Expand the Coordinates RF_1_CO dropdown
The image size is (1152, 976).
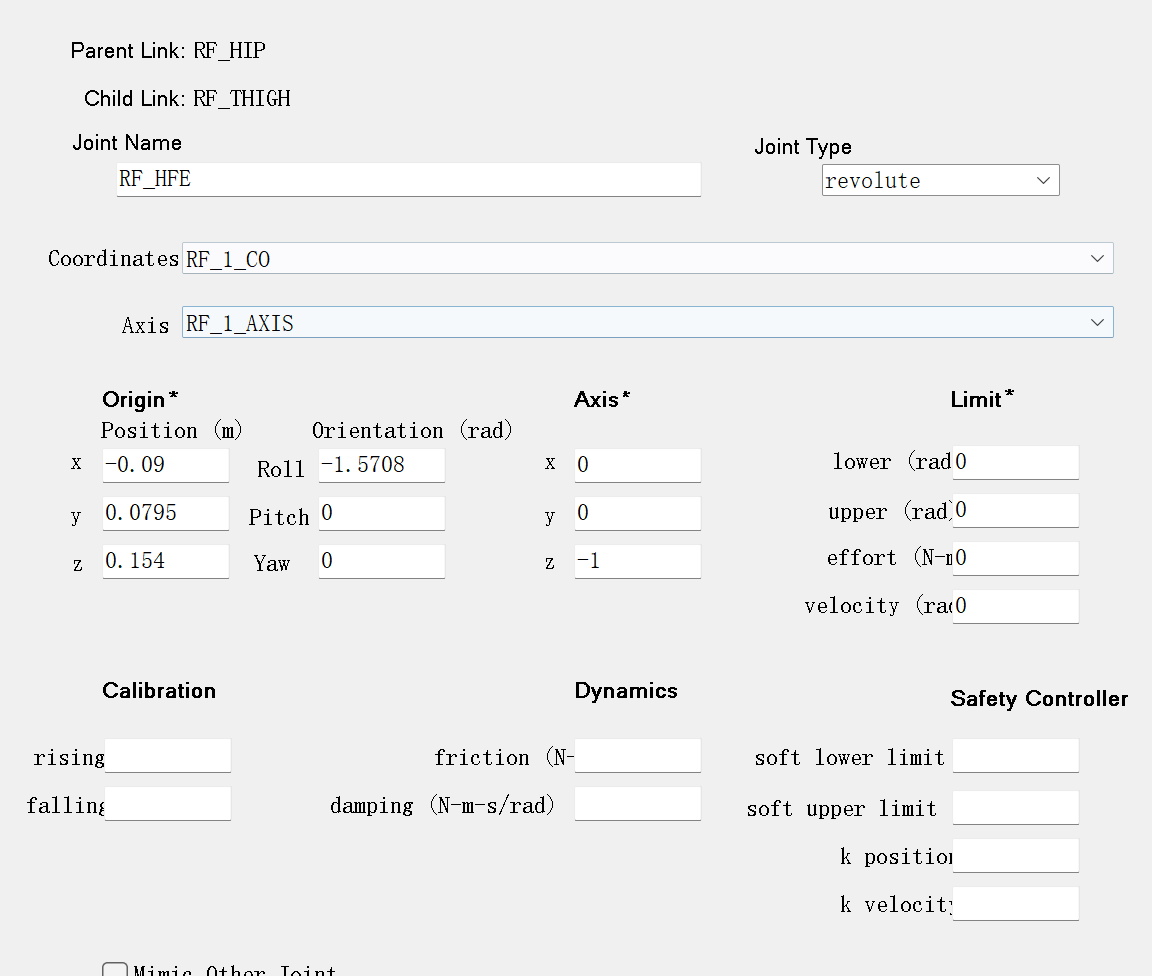[647, 258]
